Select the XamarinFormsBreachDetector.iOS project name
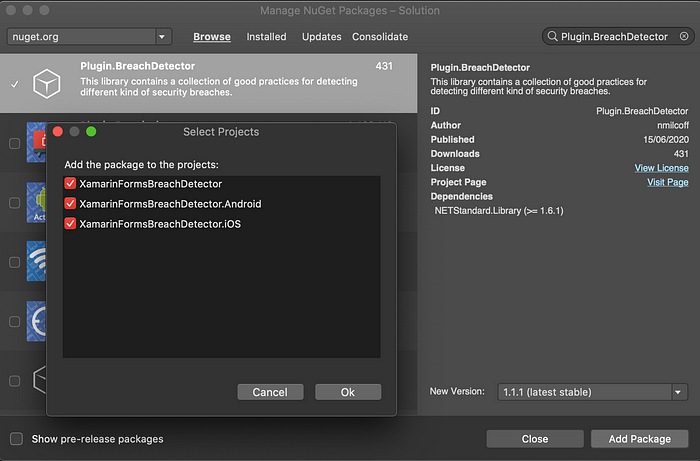Viewport: 700px width, 461px height. 160,224
